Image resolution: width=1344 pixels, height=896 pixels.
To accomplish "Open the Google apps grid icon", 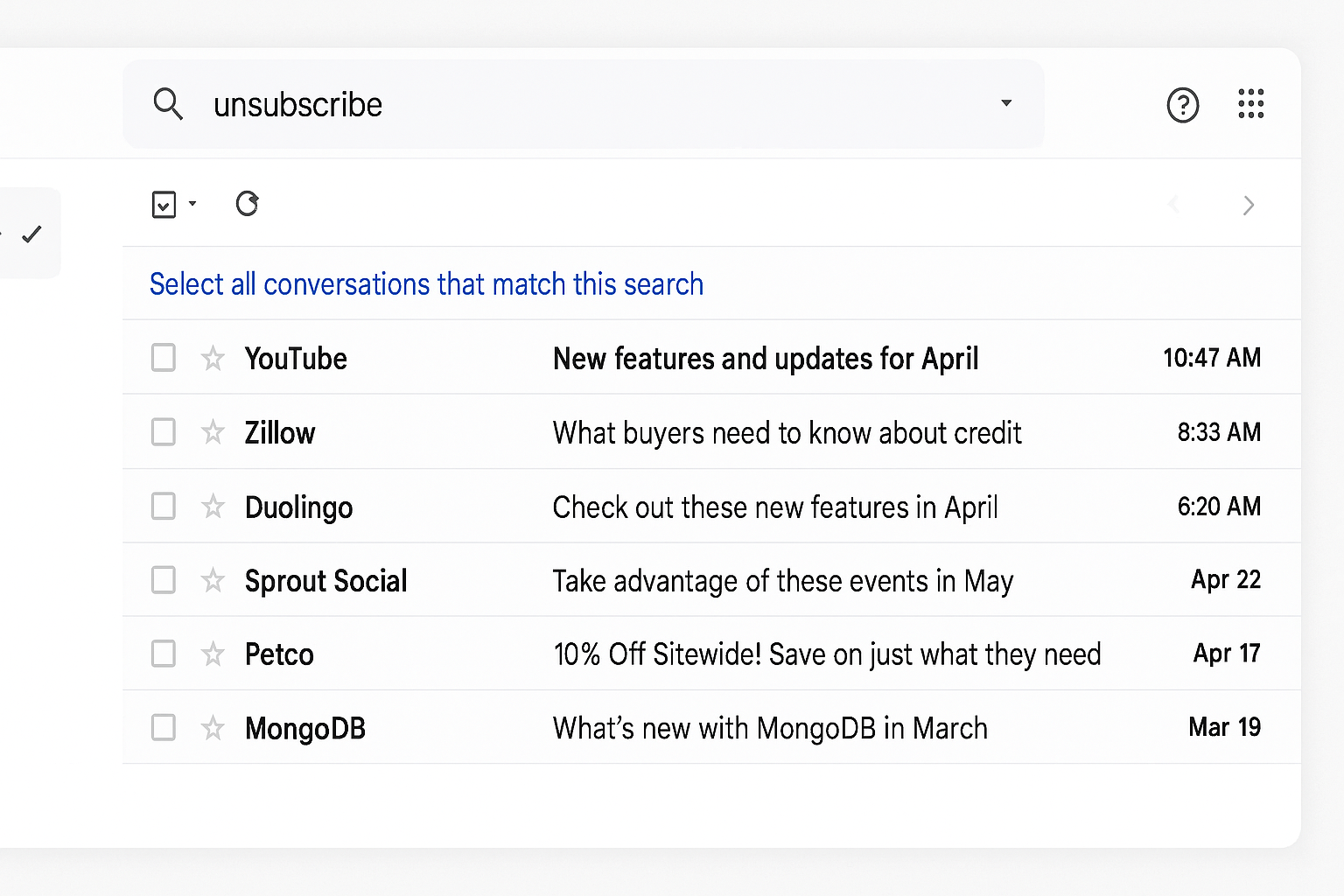I will tap(1251, 103).
